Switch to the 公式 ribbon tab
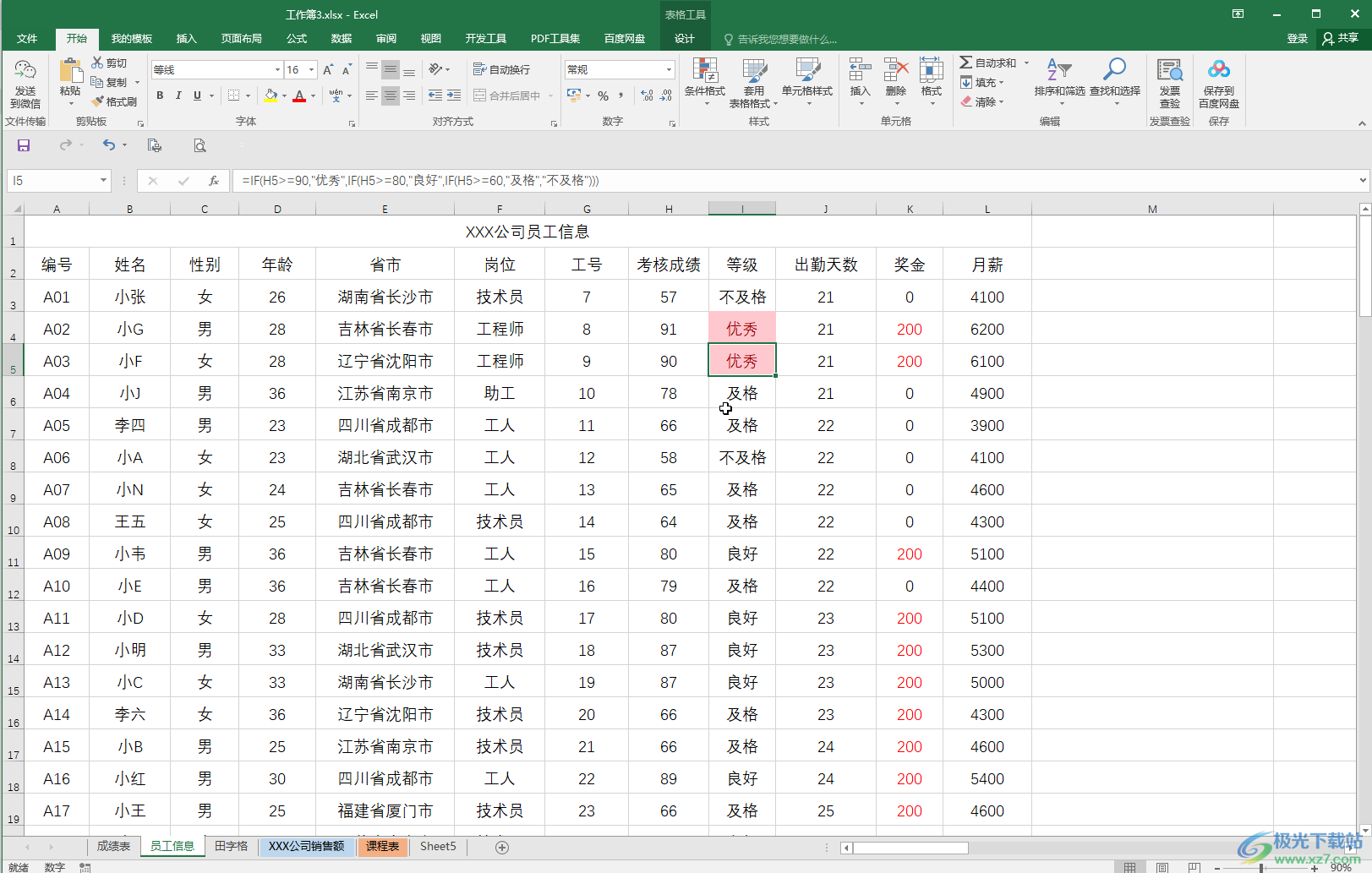Screen dimensions: 1372x873 coord(297,39)
